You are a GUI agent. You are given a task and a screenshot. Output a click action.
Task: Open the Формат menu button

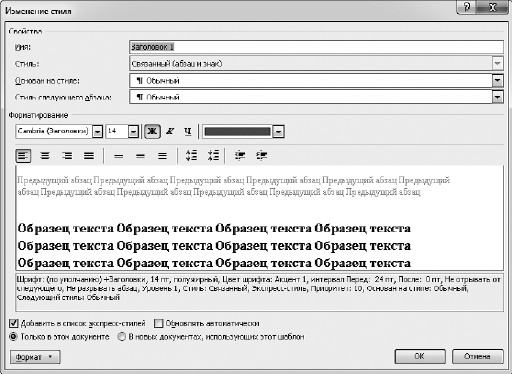point(35,357)
